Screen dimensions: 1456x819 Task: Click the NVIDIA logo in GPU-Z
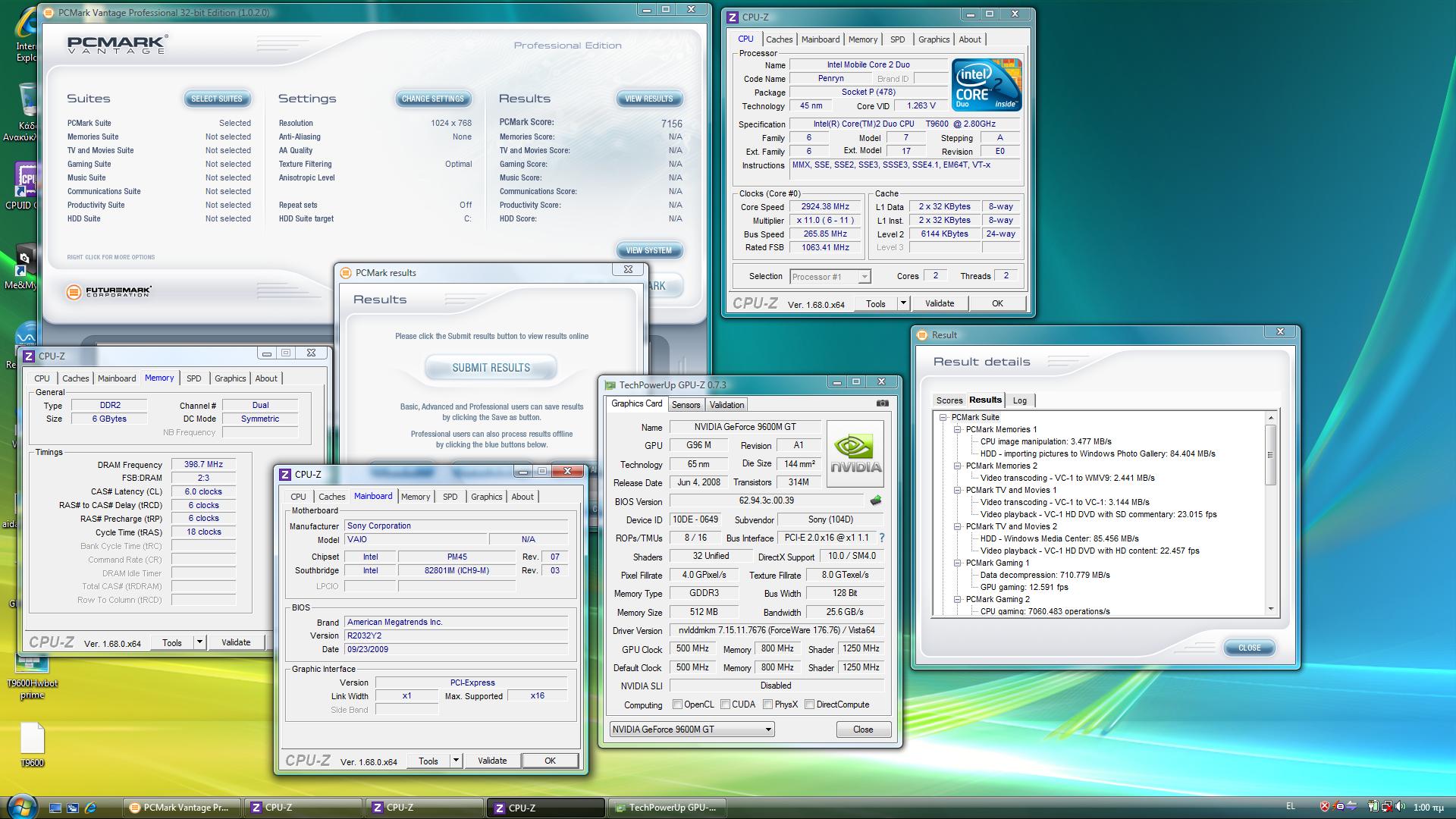tap(855, 453)
